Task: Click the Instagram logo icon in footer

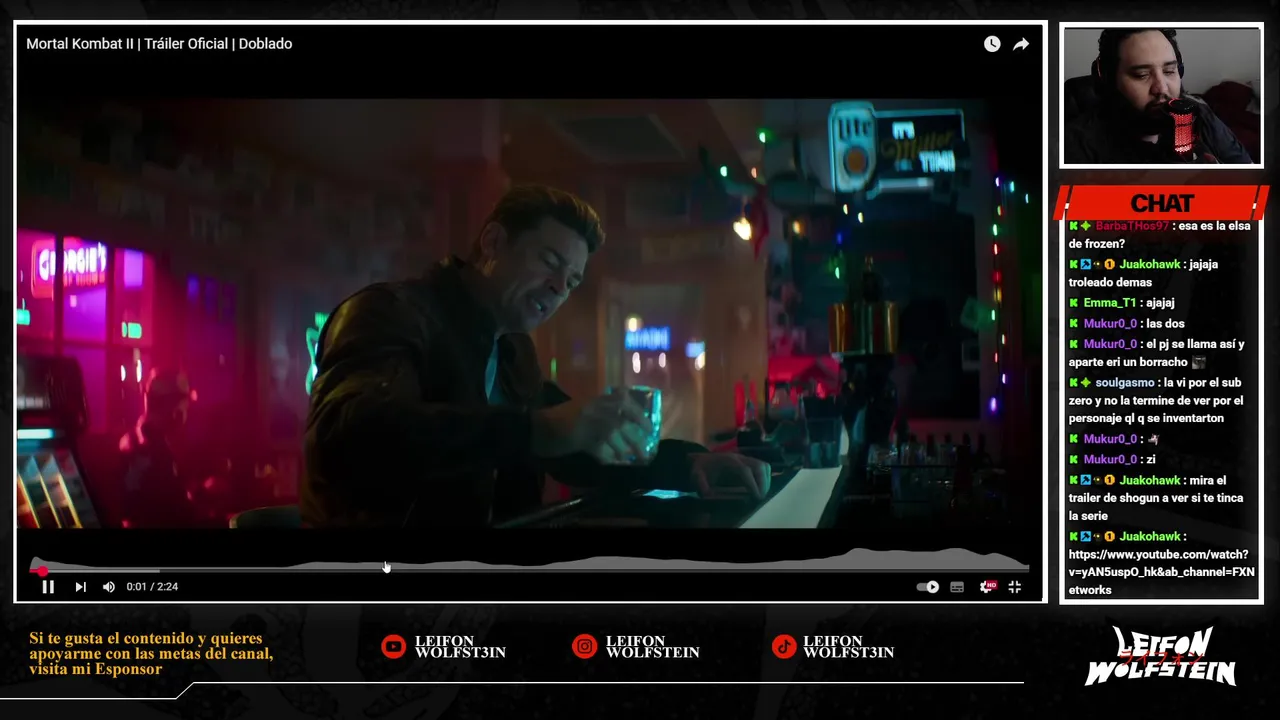Action: click(584, 647)
